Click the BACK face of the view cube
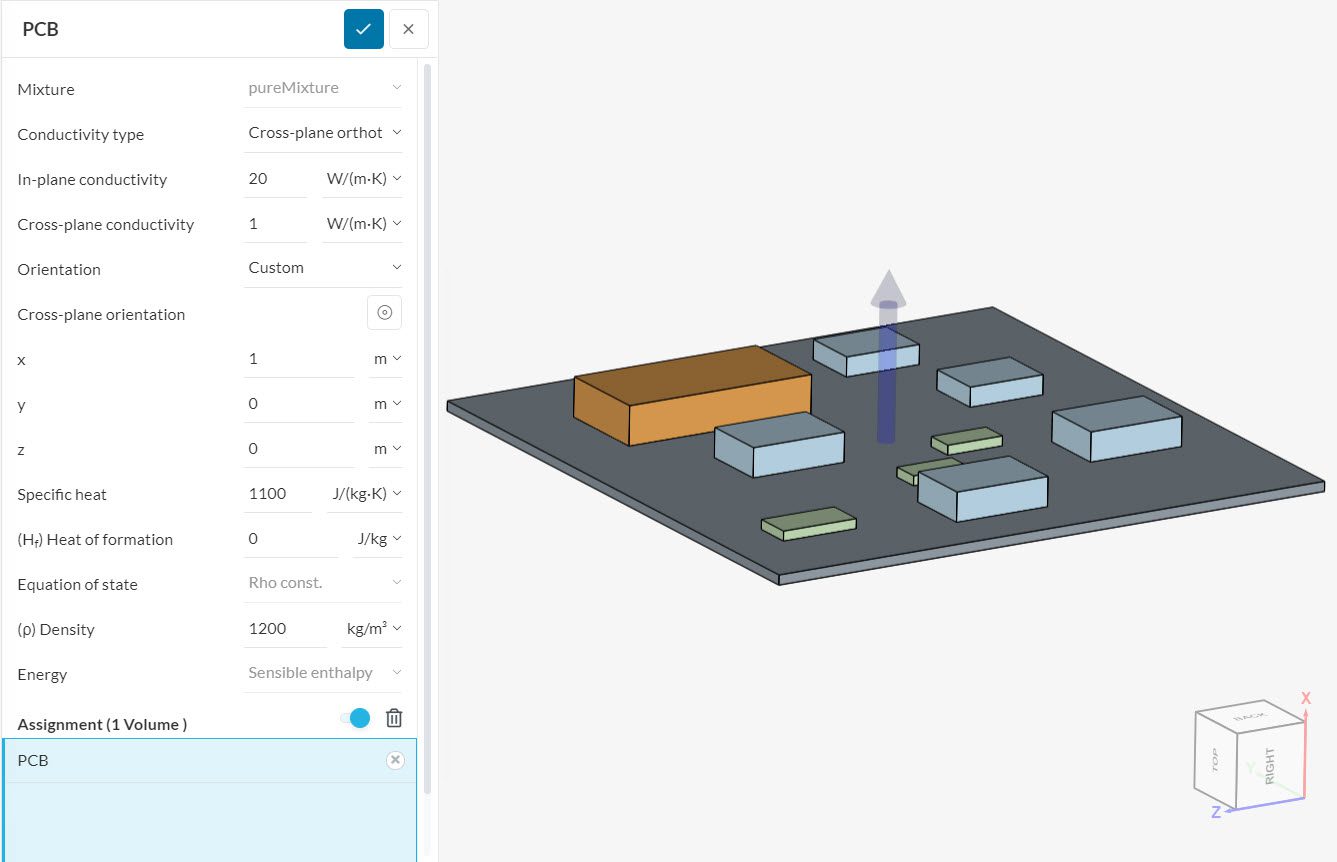Viewport: 1337px width, 862px height. pyautogui.click(x=1249, y=716)
